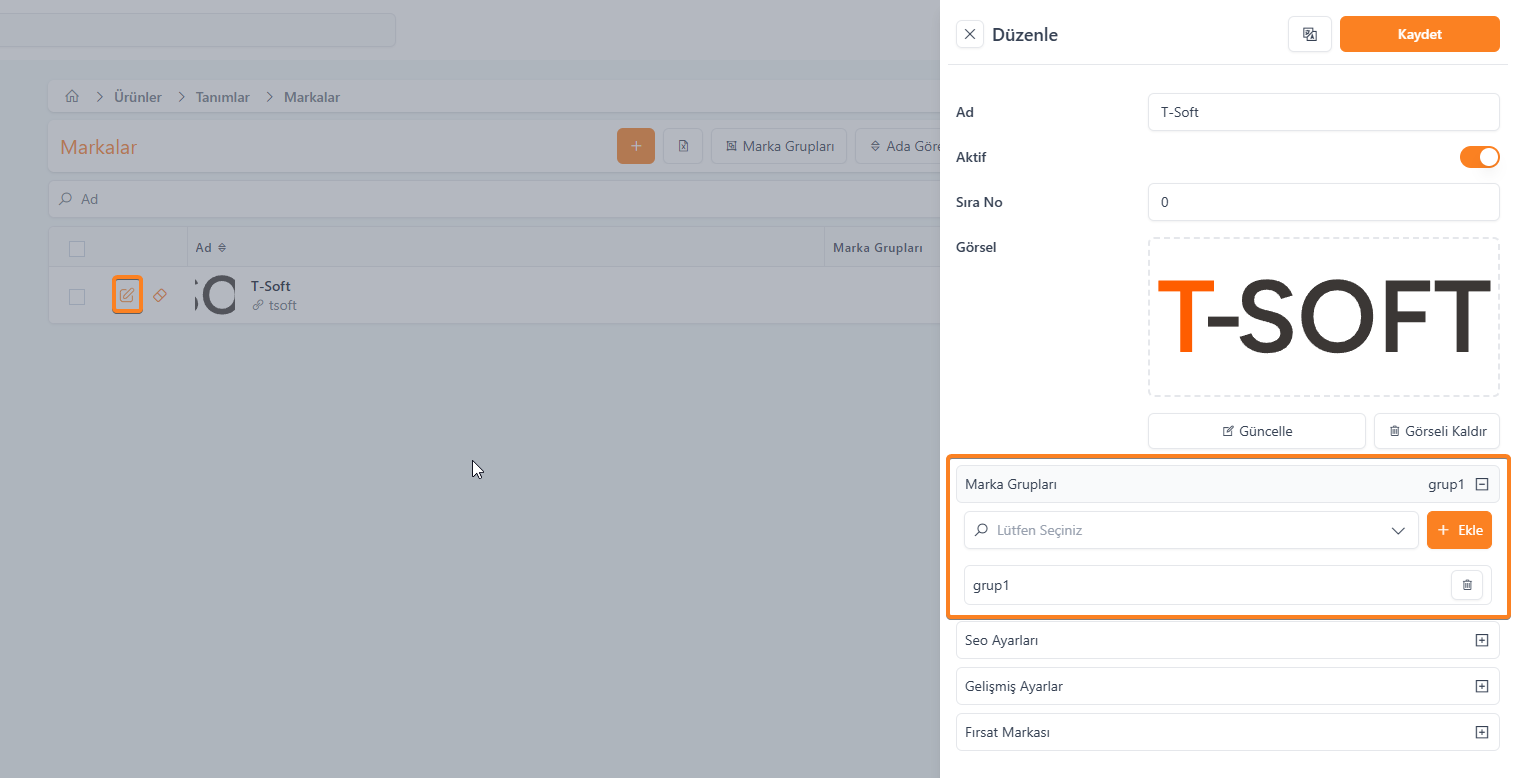Tick the select-all header checkbox

(x=77, y=248)
